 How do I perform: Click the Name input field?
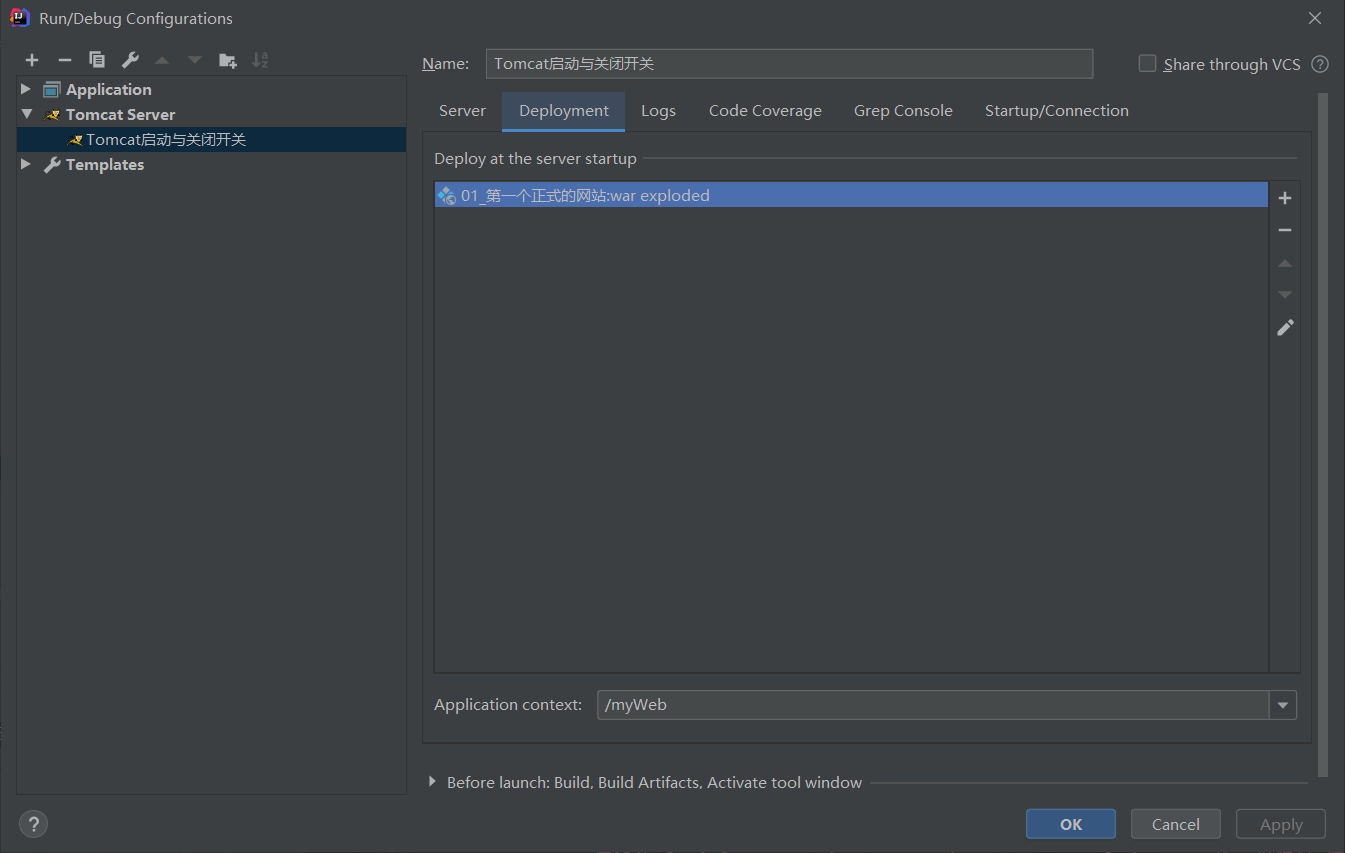pos(789,64)
